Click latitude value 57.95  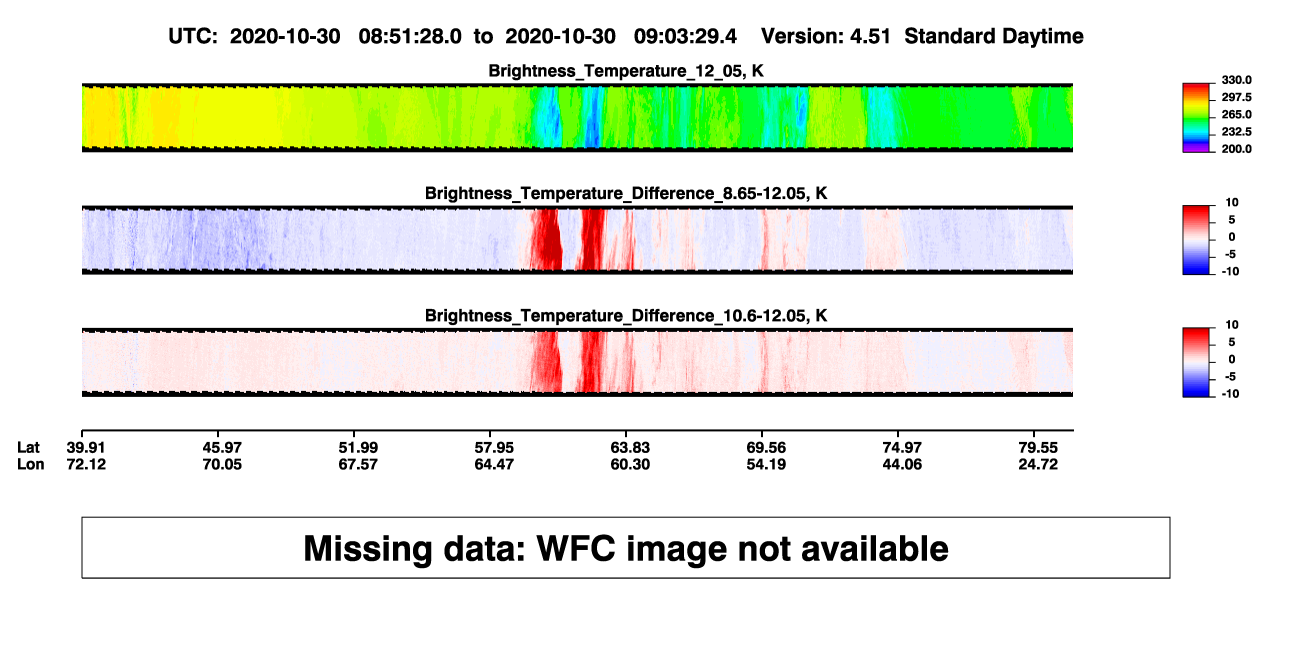click(x=494, y=447)
